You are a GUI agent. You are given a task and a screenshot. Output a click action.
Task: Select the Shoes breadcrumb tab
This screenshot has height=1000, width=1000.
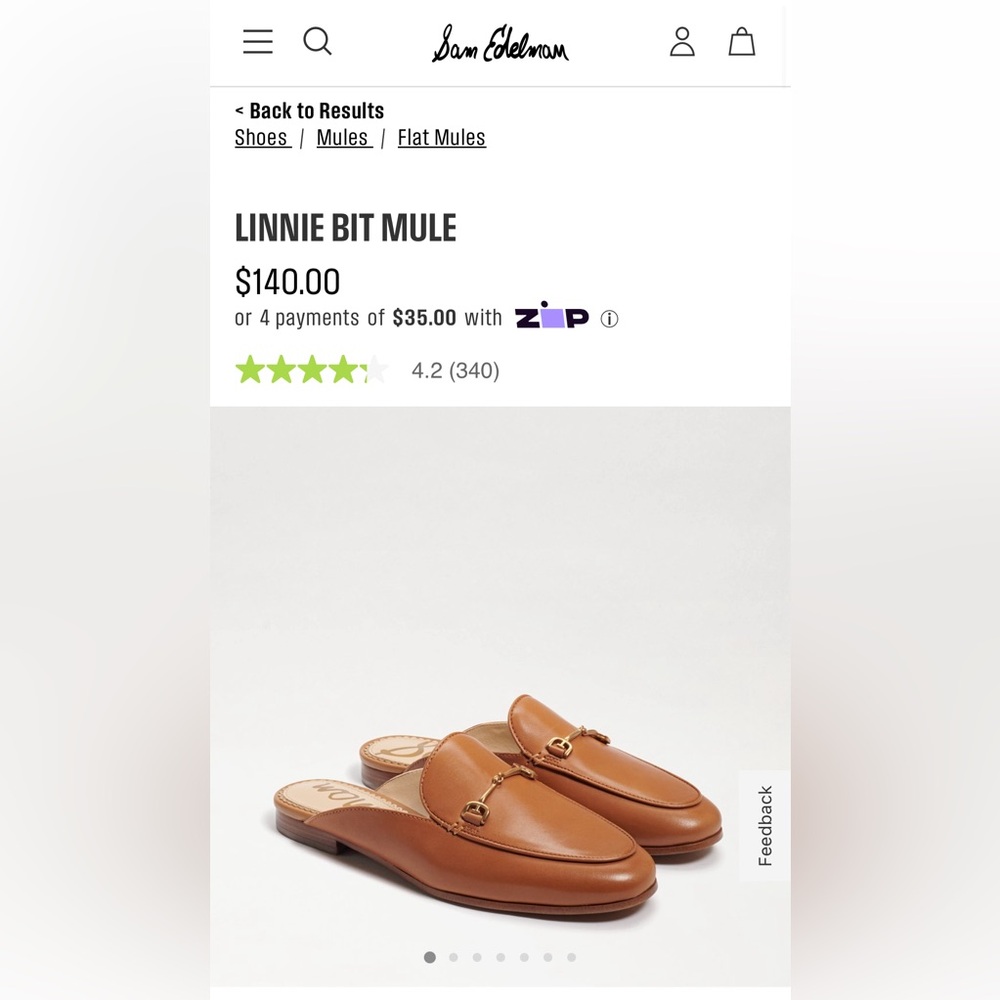[261, 137]
